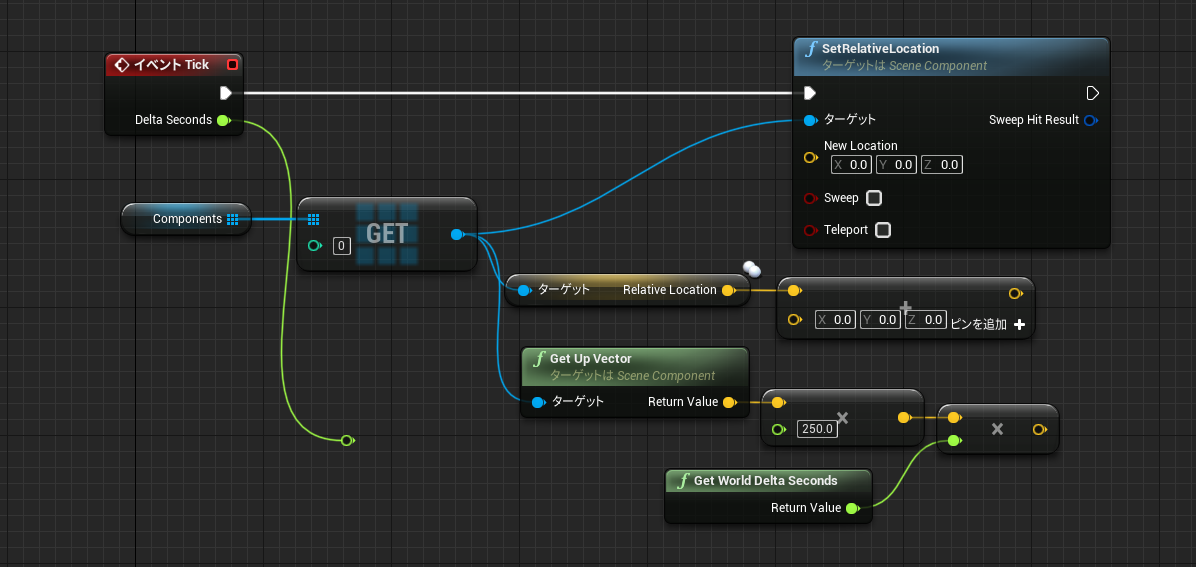This screenshot has width=1196, height=567.
Task: Click the Sweep Hit Result output pin
Action: 1091,120
